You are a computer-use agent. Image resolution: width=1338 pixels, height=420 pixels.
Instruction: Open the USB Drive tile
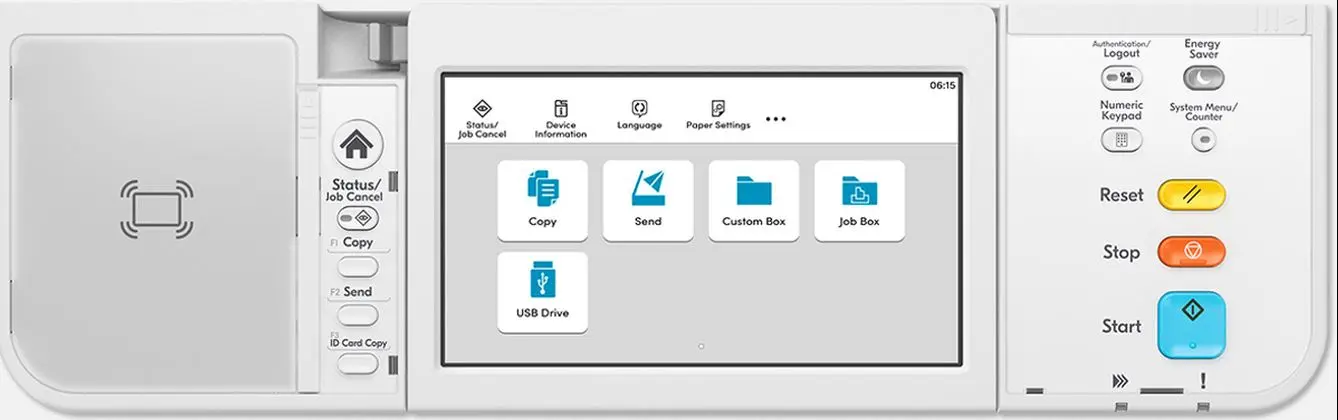tap(542, 292)
